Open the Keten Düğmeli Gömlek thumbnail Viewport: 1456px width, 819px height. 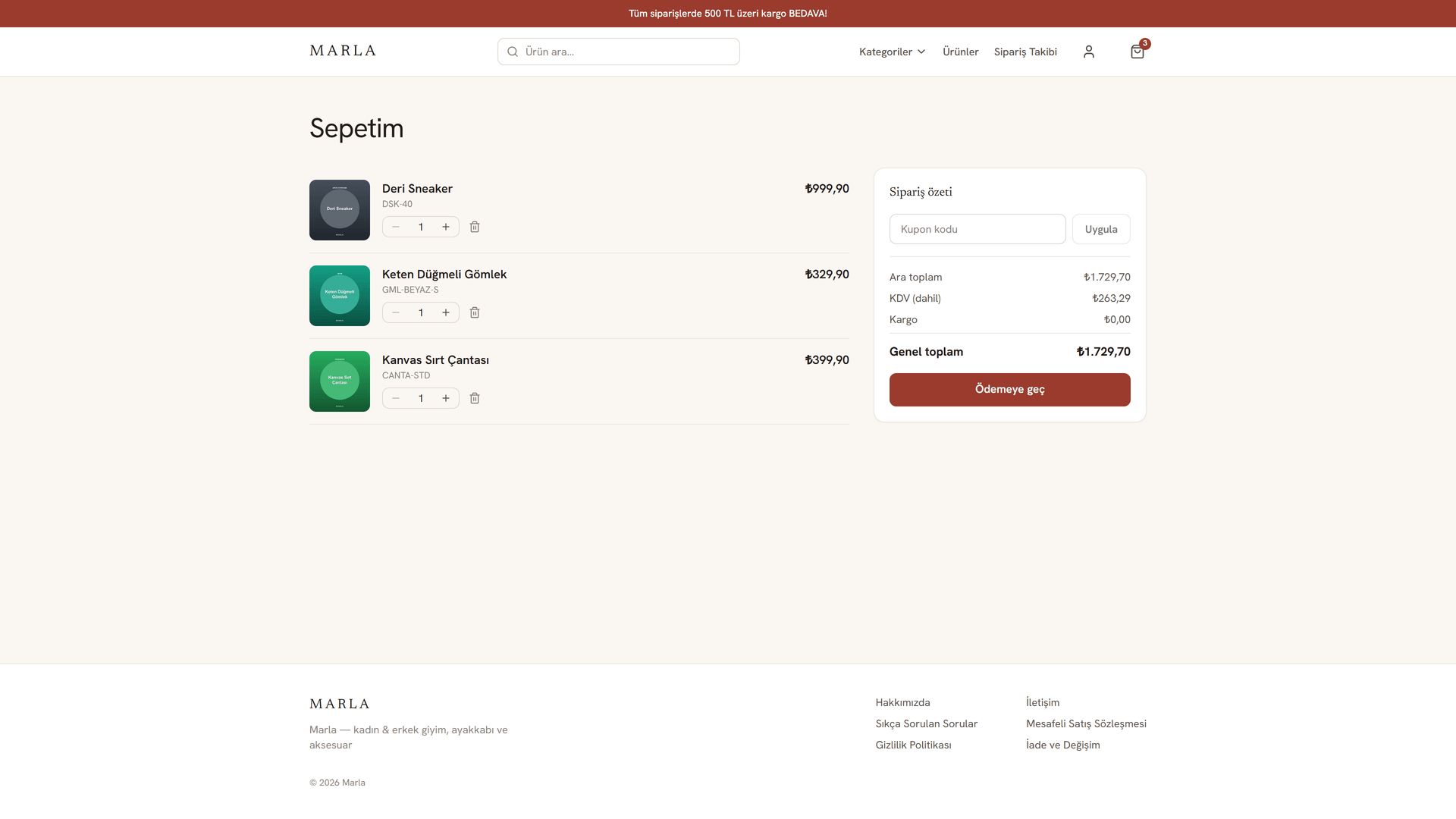coord(340,296)
